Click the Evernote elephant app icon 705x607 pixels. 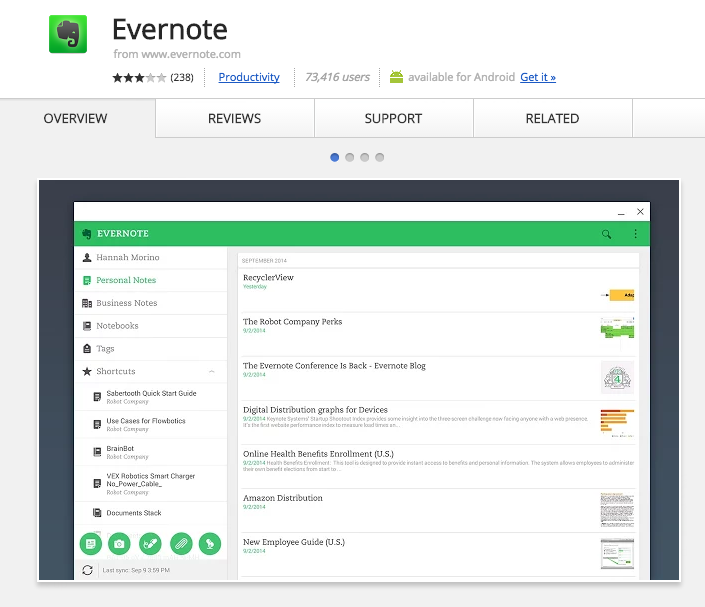pos(68,34)
